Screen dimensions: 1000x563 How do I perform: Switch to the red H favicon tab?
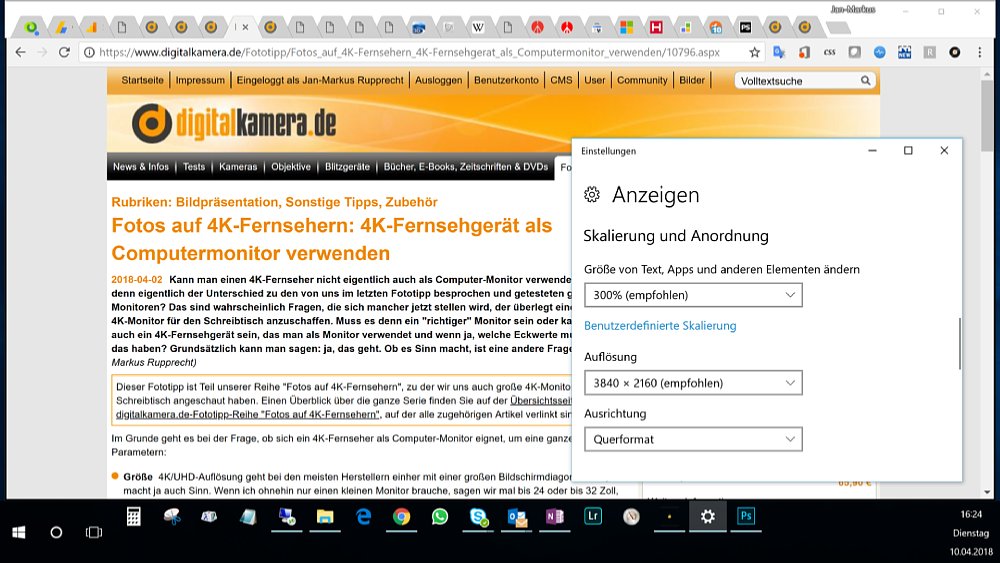click(x=656, y=27)
